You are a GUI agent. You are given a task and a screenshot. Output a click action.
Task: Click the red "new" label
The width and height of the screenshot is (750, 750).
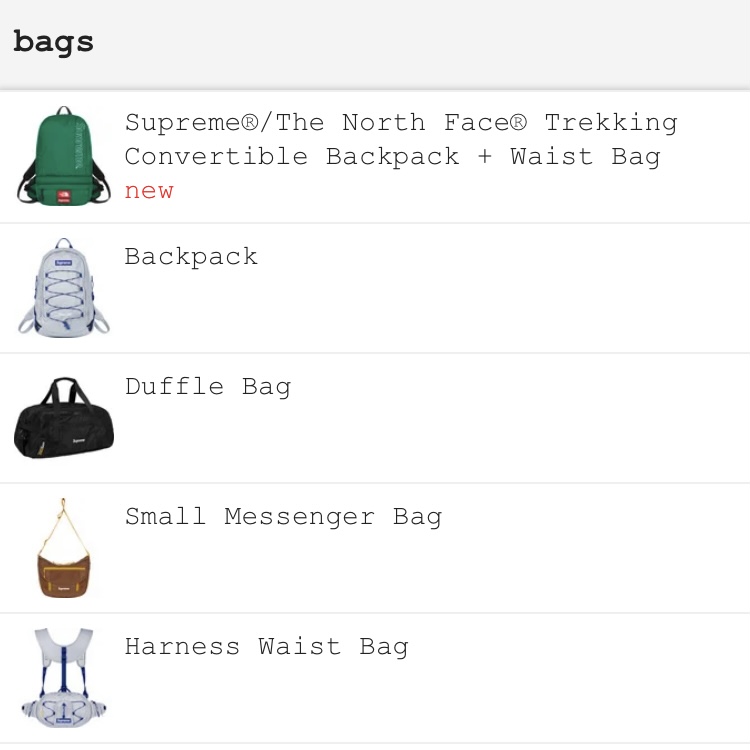click(149, 191)
